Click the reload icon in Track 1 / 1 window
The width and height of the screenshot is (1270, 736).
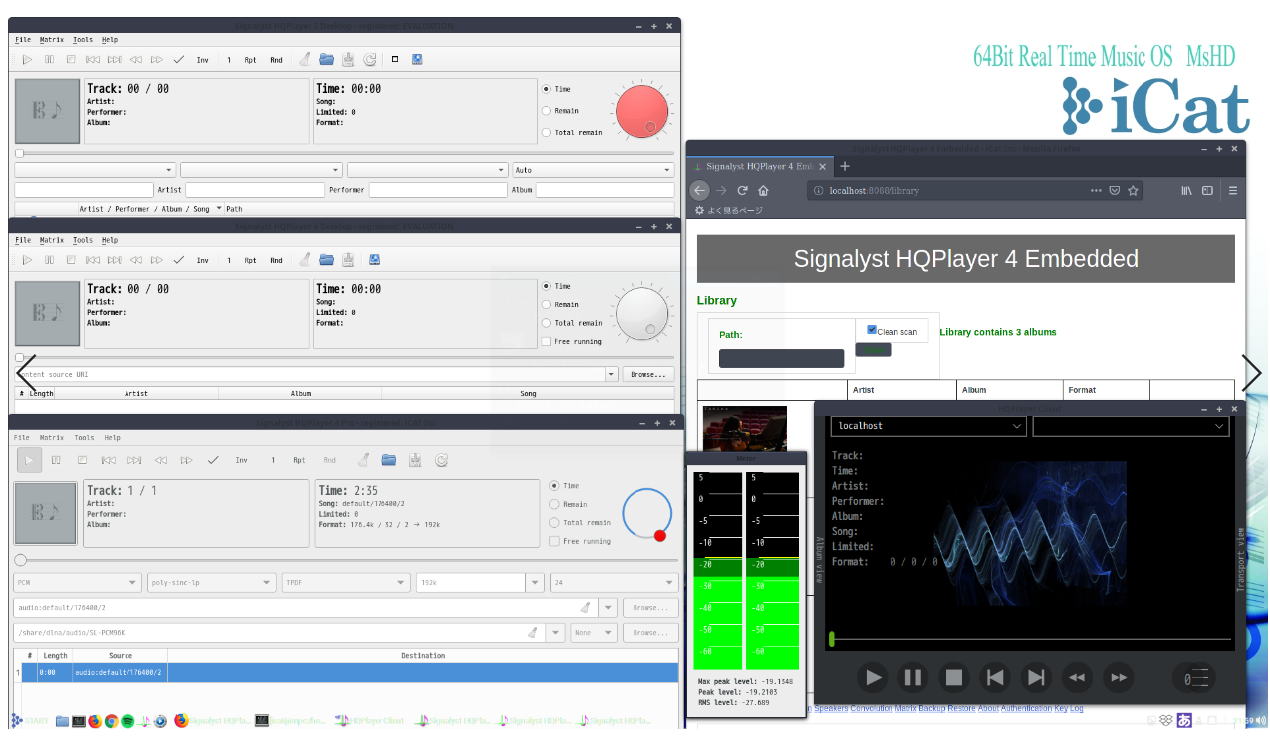pos(441,460)
